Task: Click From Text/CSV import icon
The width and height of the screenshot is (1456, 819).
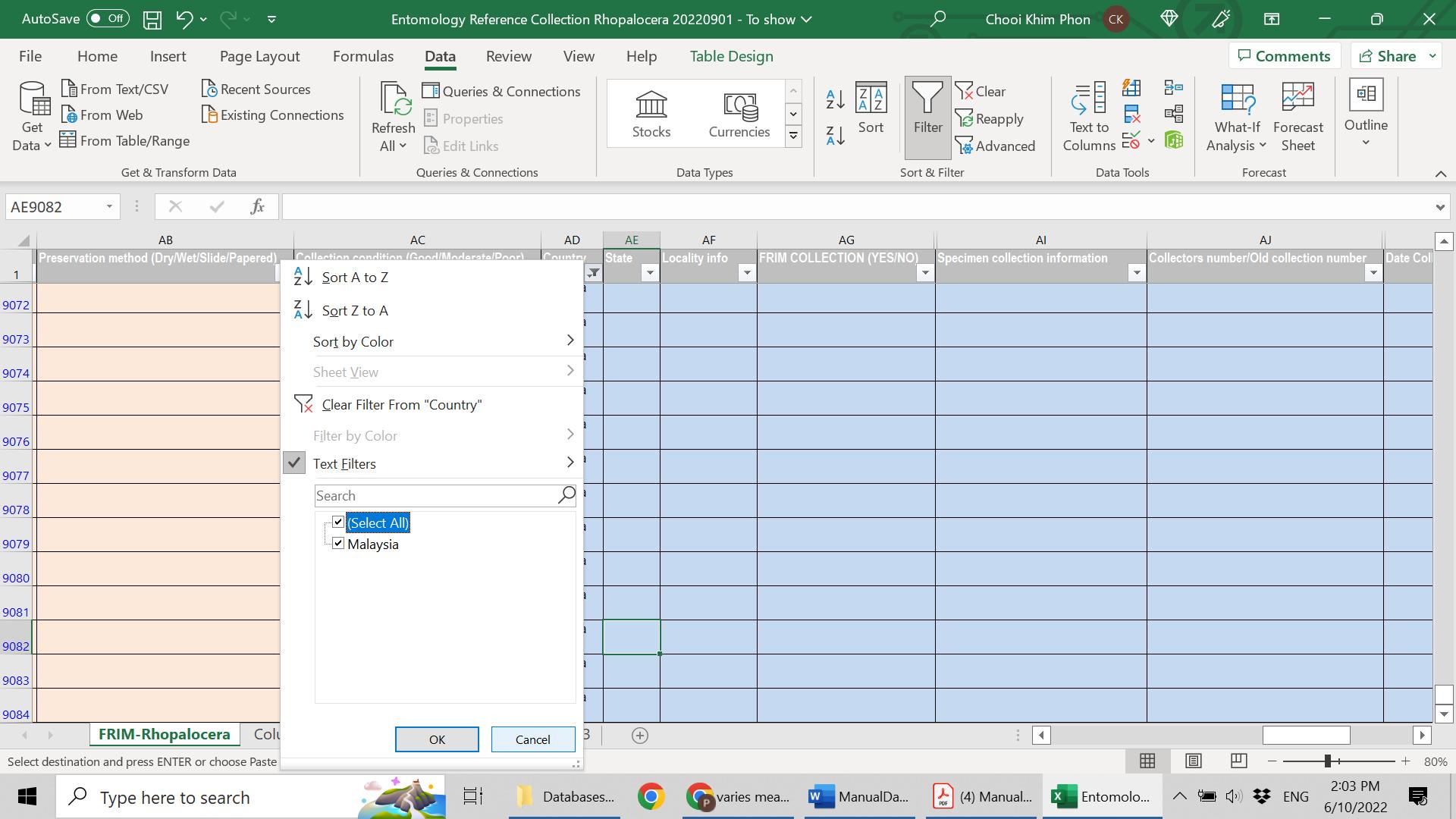Action: tap(115, 89)
